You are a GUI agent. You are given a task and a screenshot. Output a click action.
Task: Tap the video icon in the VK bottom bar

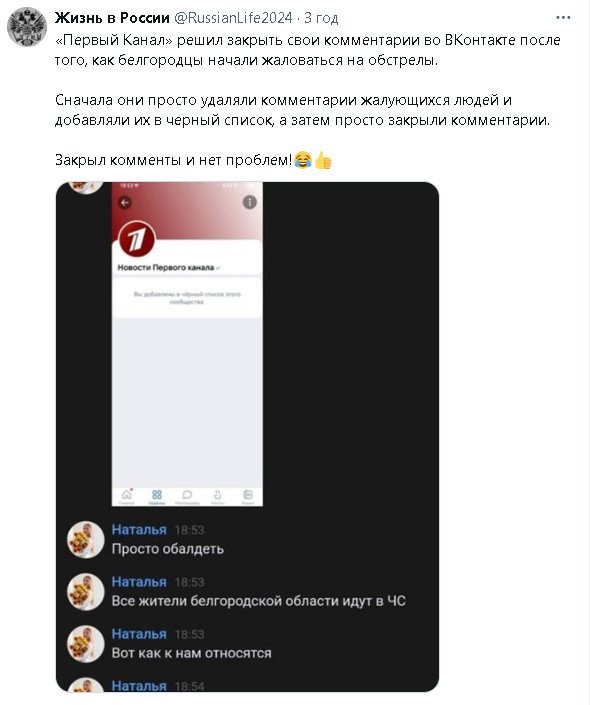tap(248, 496)
